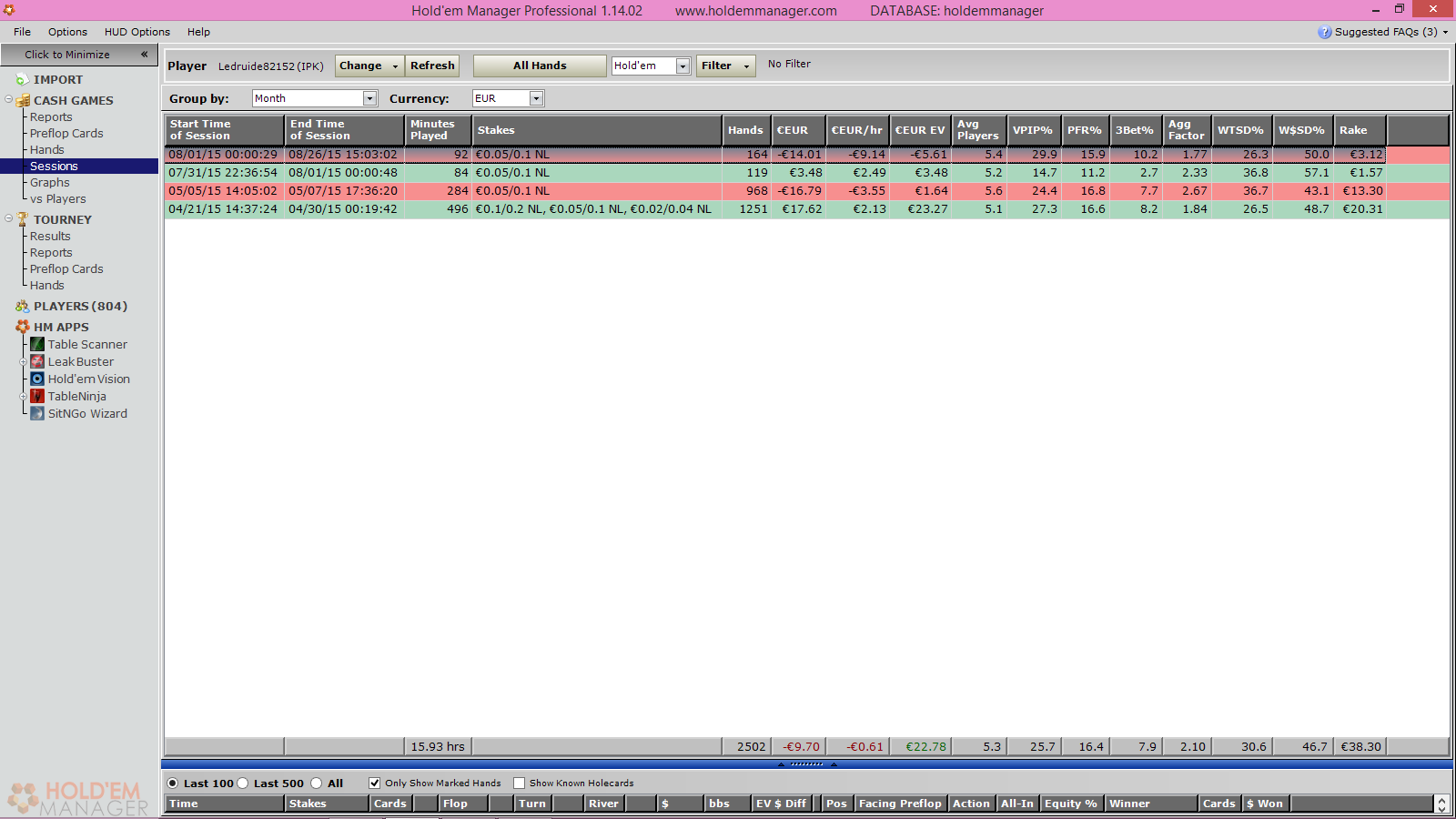This screenshot has height=819, width=1456.
Task: Open tourney Results view
Action: click(50, 237)
